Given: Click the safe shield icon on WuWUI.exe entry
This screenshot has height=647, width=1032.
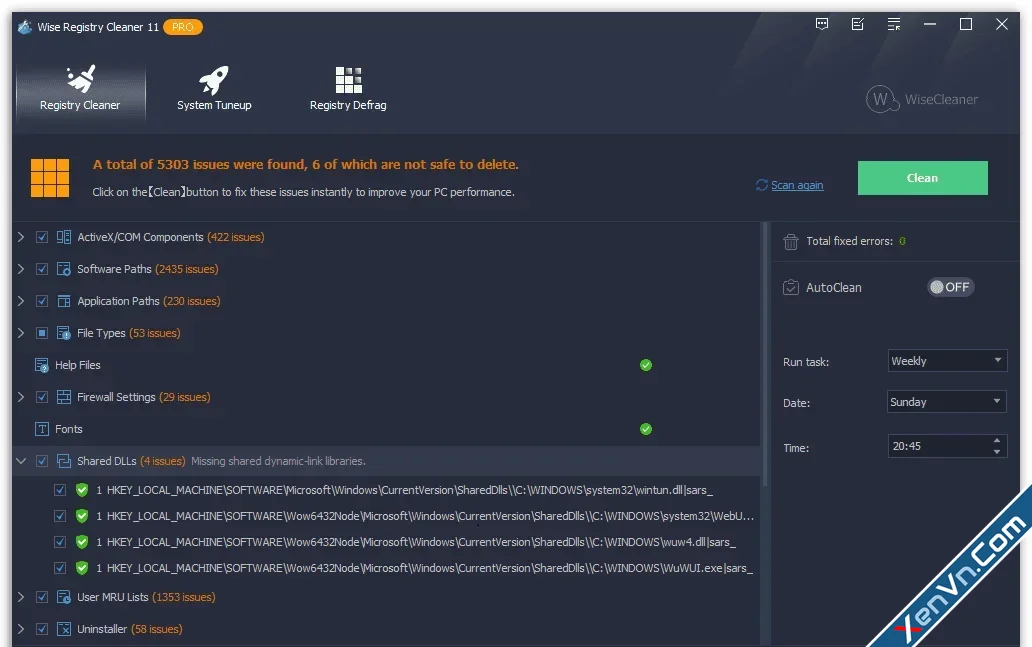Looking at the screenshot, I should click(82, 567).
